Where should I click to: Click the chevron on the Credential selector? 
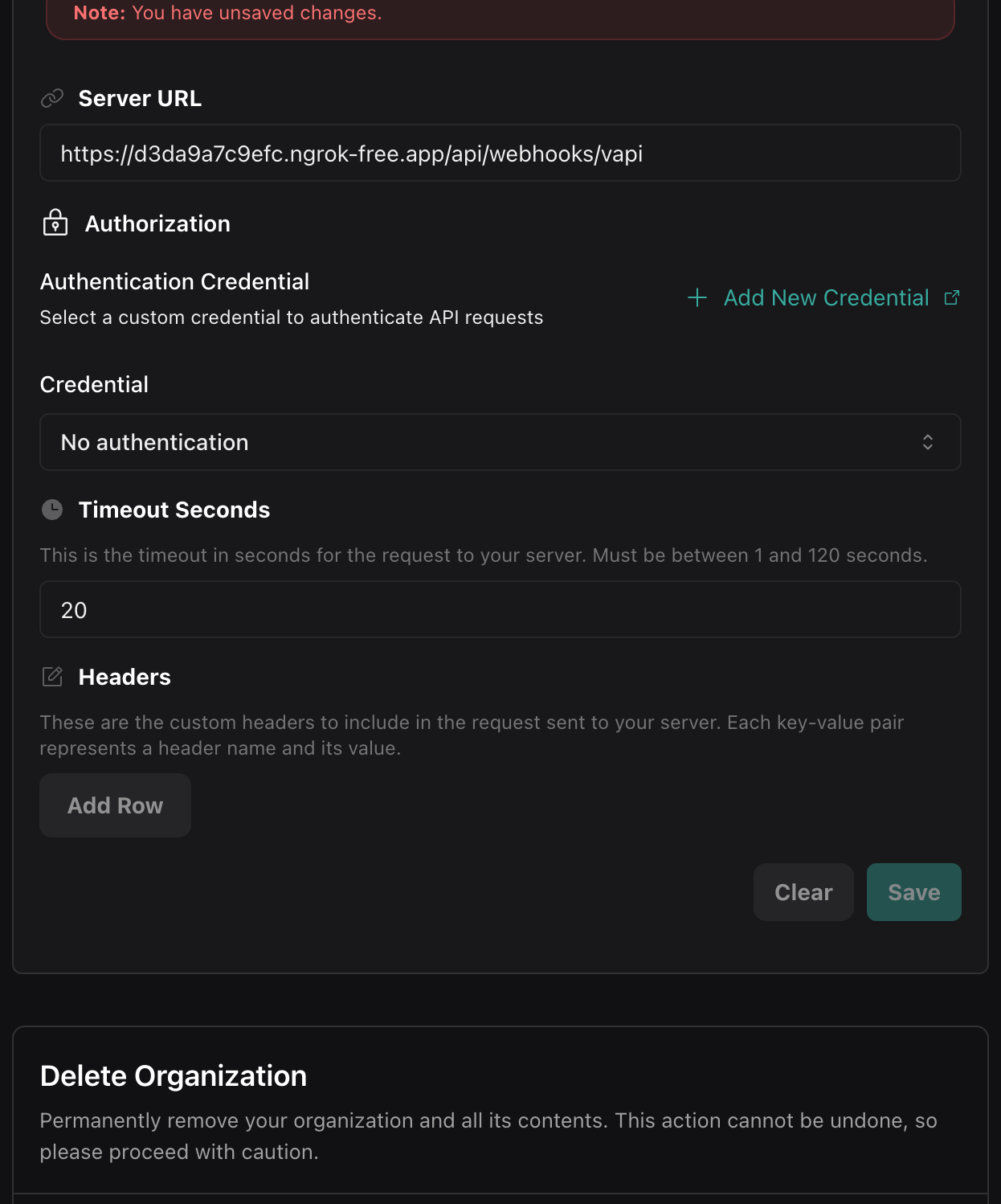927,442
